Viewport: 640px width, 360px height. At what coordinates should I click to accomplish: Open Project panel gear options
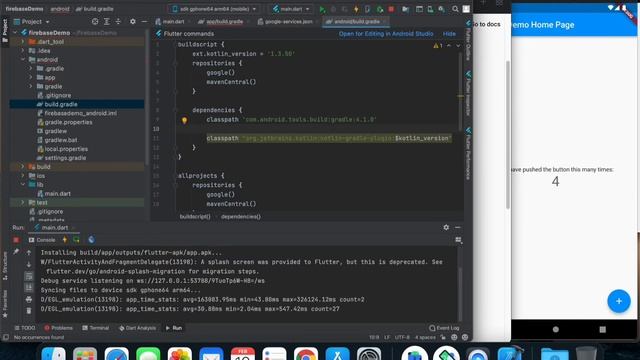click(133, 21)
